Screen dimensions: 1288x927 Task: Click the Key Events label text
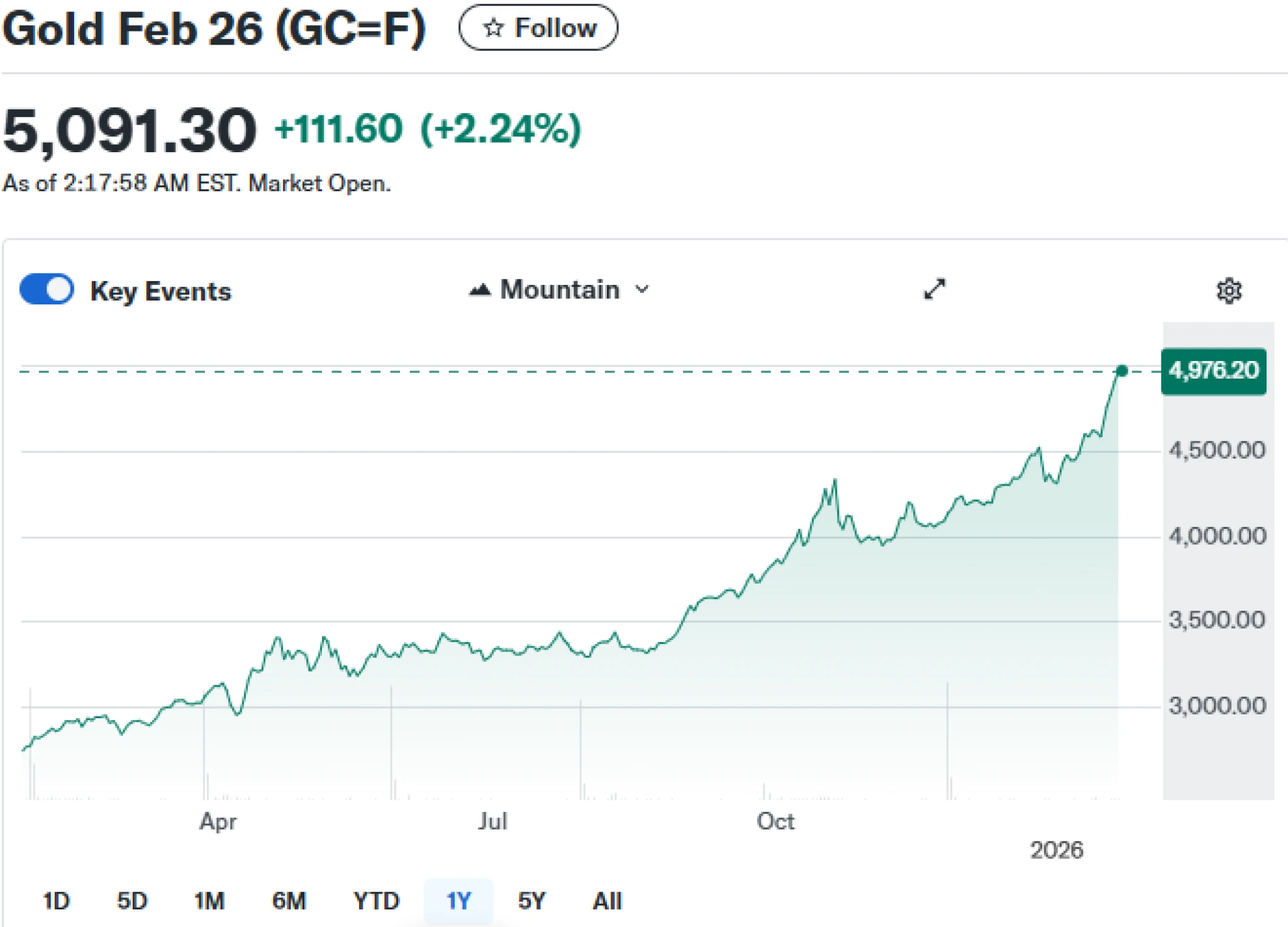161,291
